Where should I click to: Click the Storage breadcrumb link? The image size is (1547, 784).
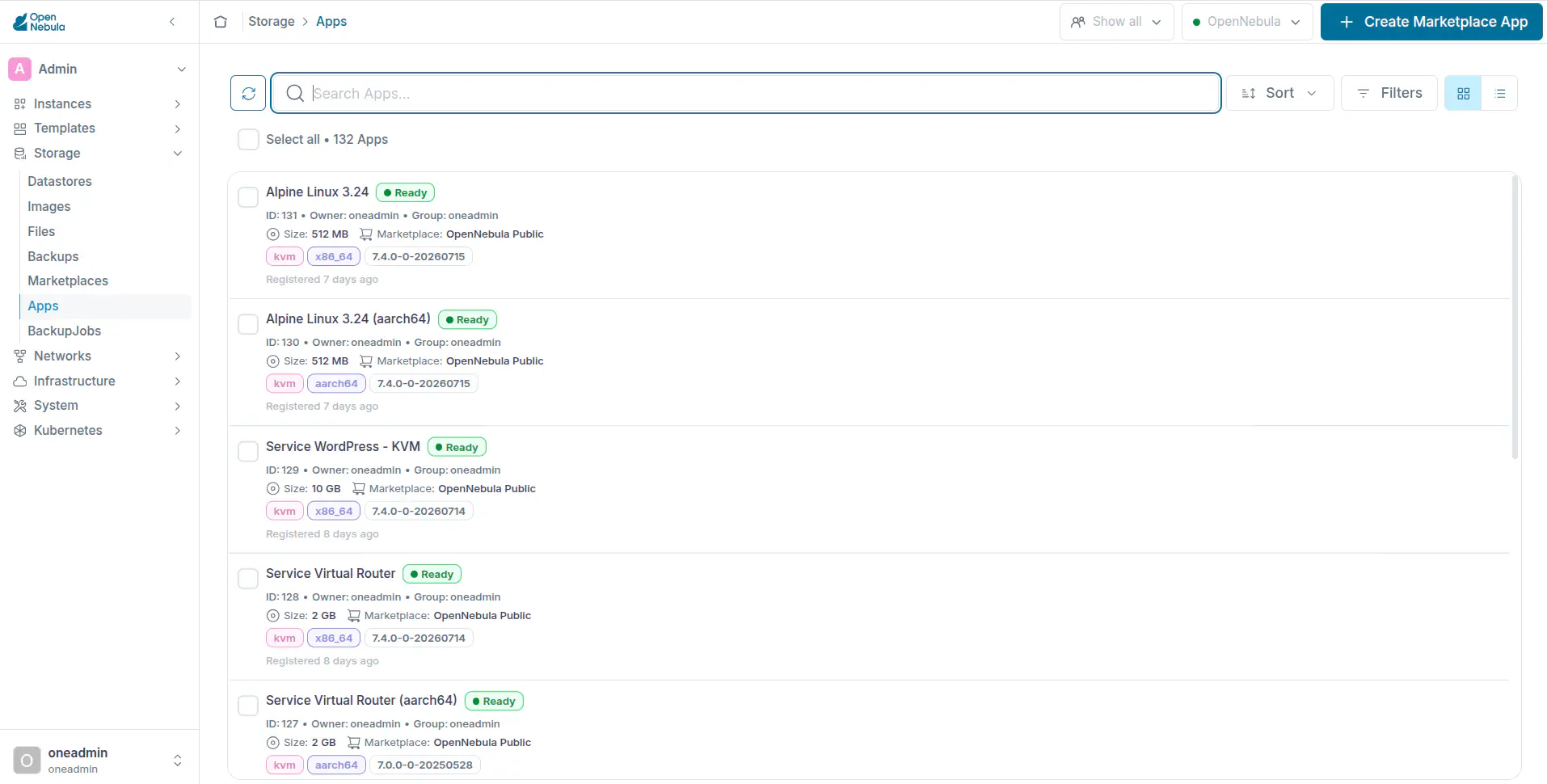272,22
